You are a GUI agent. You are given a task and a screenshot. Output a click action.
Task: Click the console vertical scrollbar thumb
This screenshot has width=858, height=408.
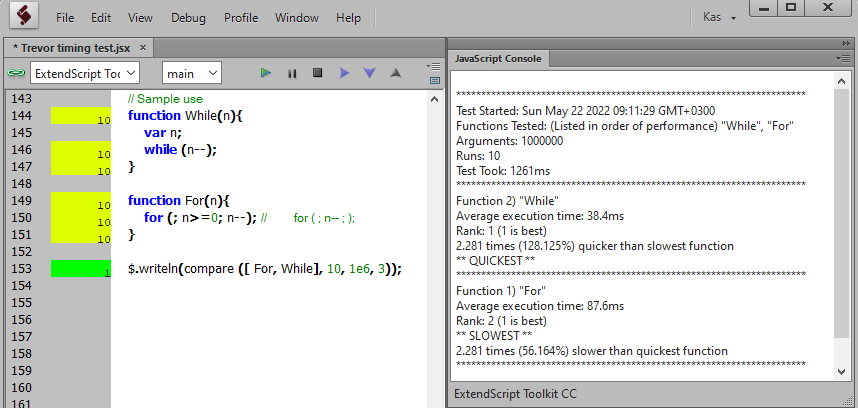[842, 213]
